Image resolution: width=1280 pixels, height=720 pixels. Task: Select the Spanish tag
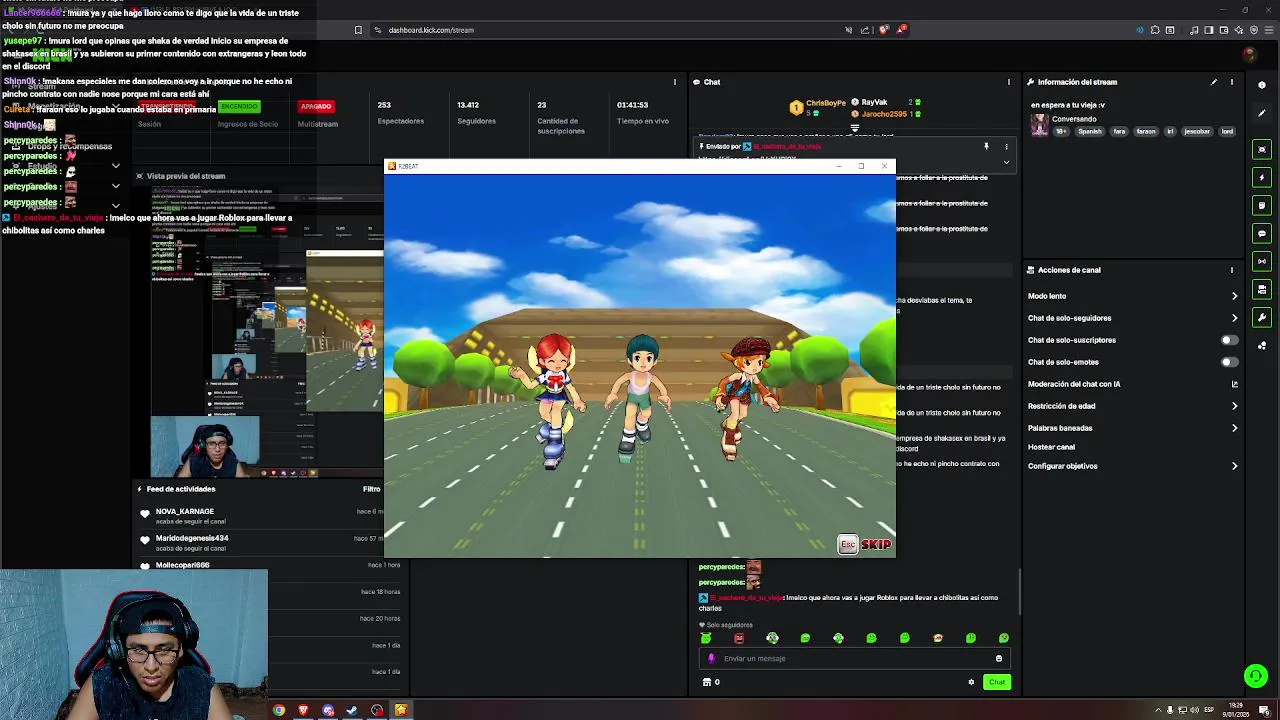pyautogui.click(x=1090, y=131)
